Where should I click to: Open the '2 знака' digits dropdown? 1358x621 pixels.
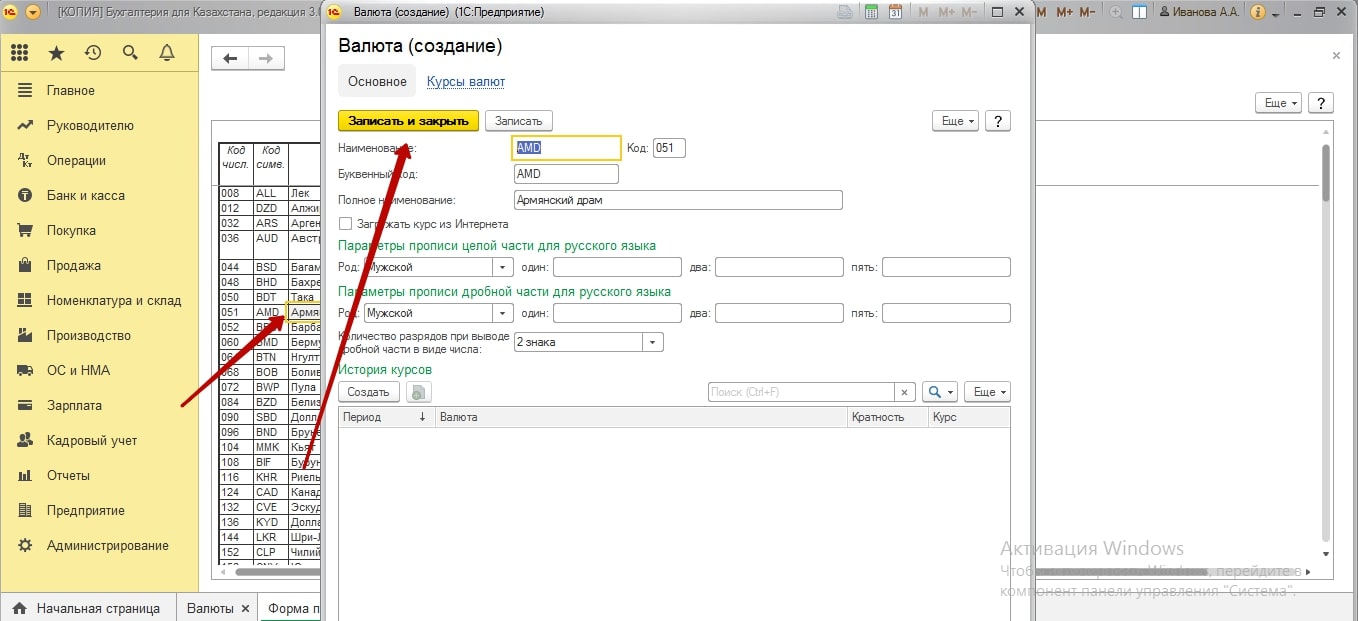[x=653, y=342]
